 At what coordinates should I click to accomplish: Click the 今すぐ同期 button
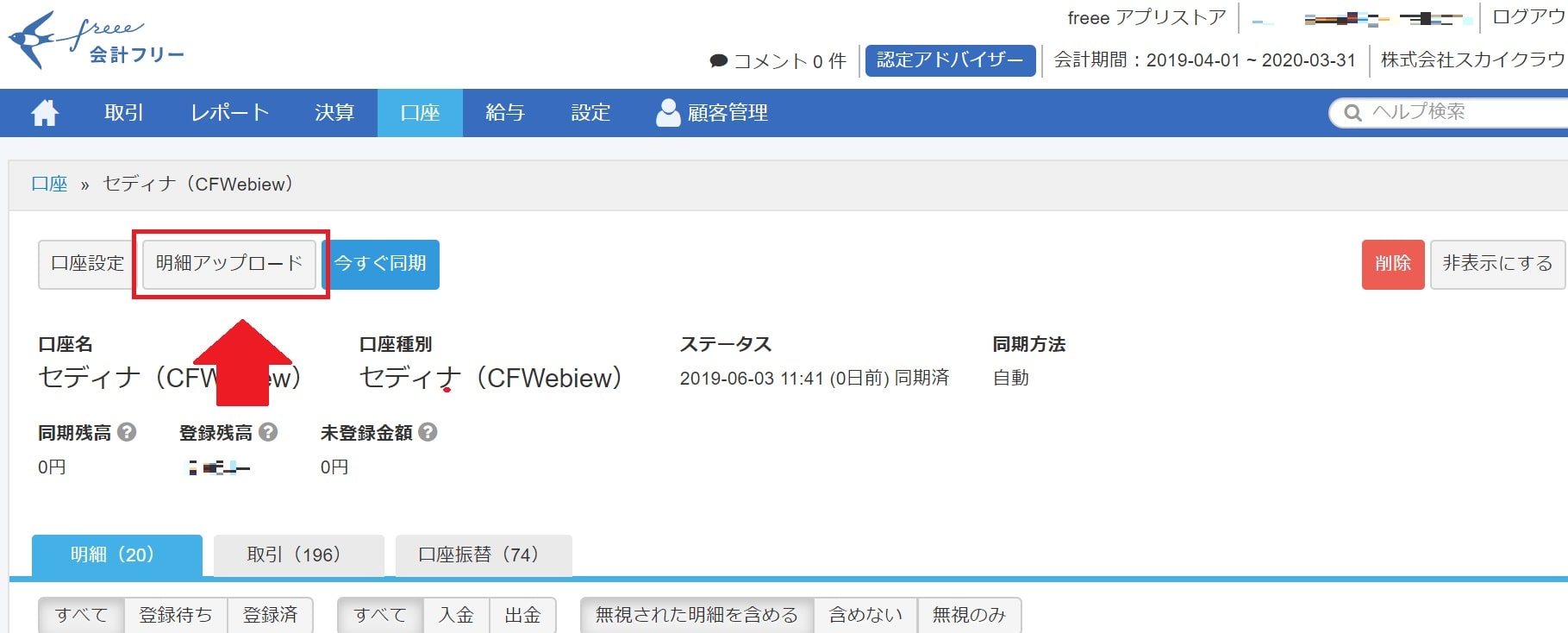tap(380, 264)
